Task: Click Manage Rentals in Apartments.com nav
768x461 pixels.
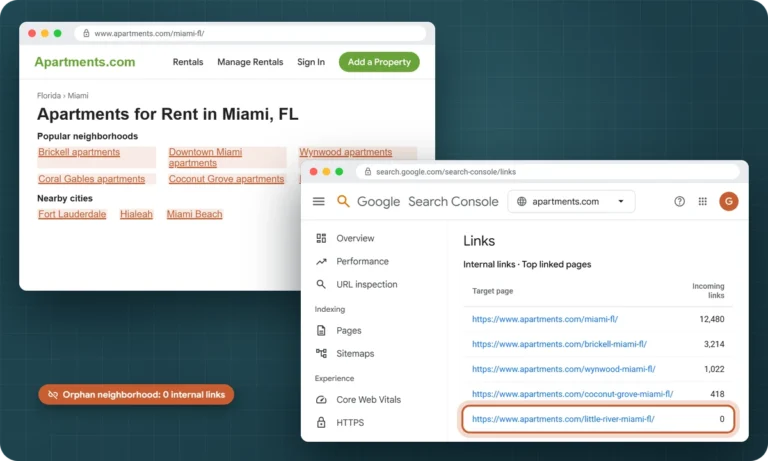Action: (x=250, y=62)
